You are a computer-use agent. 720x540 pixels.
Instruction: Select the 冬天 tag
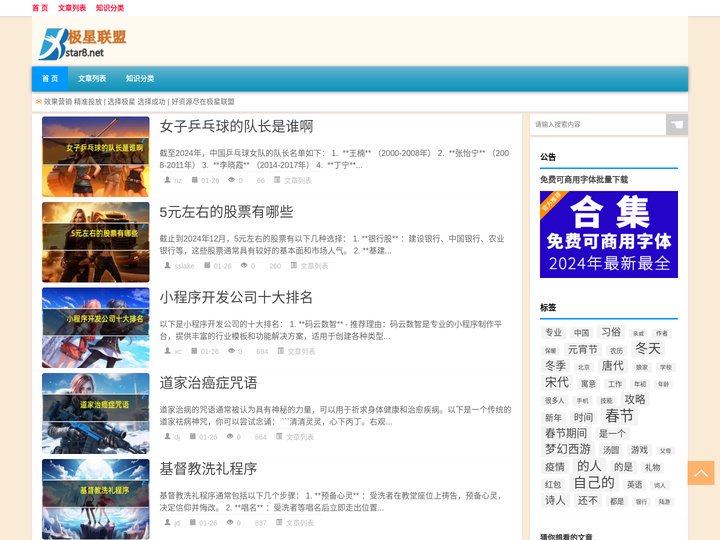[x=647, y=348]
